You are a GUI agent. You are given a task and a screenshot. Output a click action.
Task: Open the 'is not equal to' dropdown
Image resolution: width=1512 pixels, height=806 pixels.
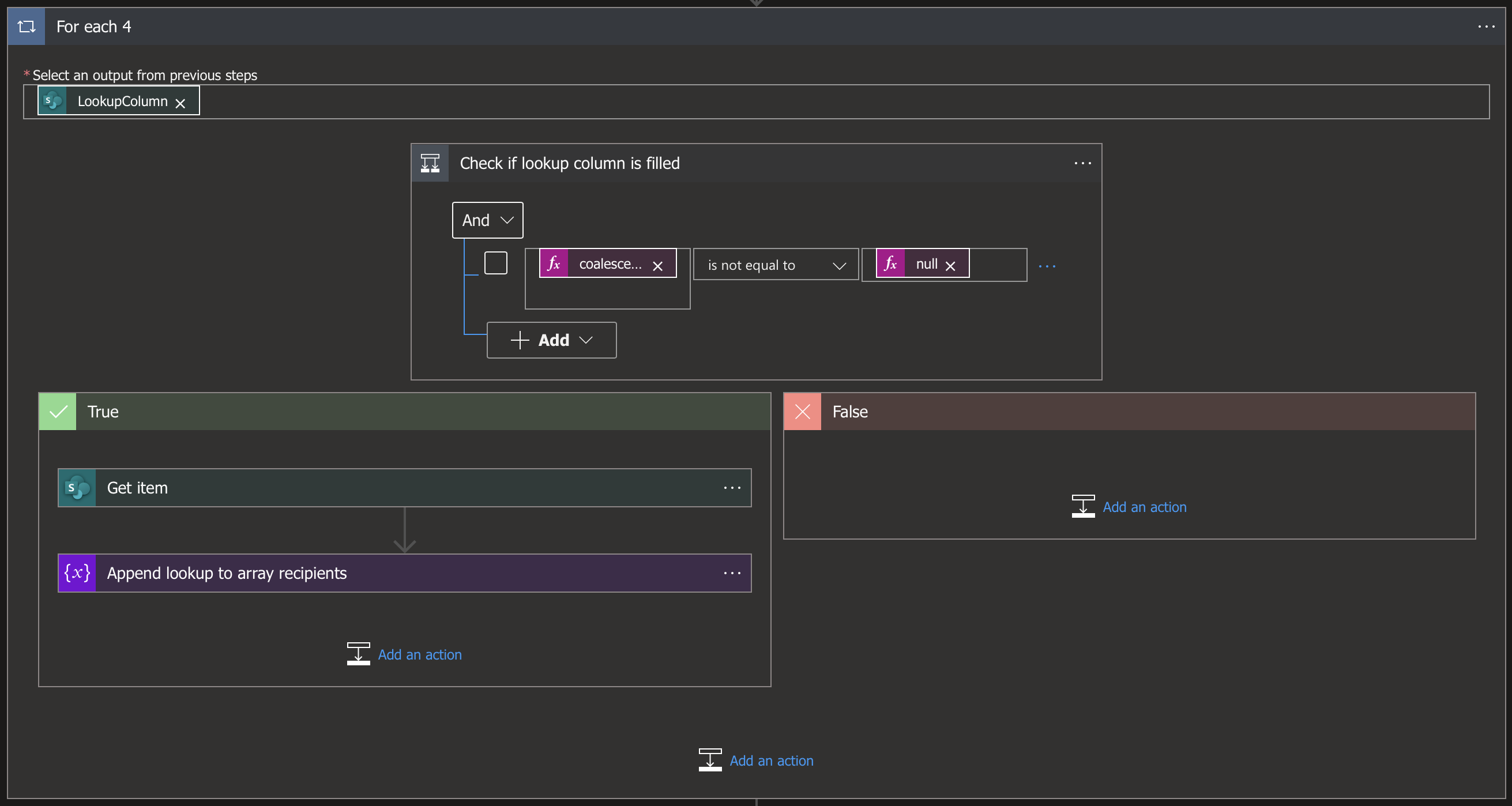point(776,265)
